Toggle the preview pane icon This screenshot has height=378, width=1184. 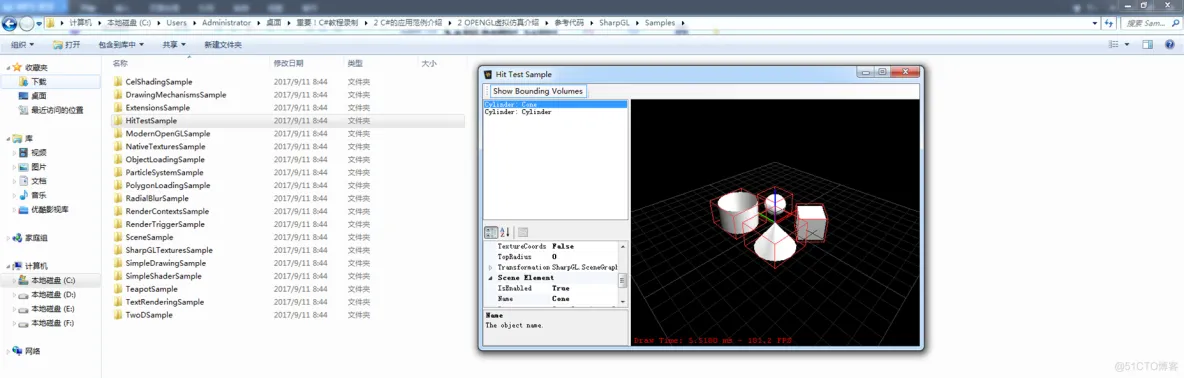pos(1148,45)
